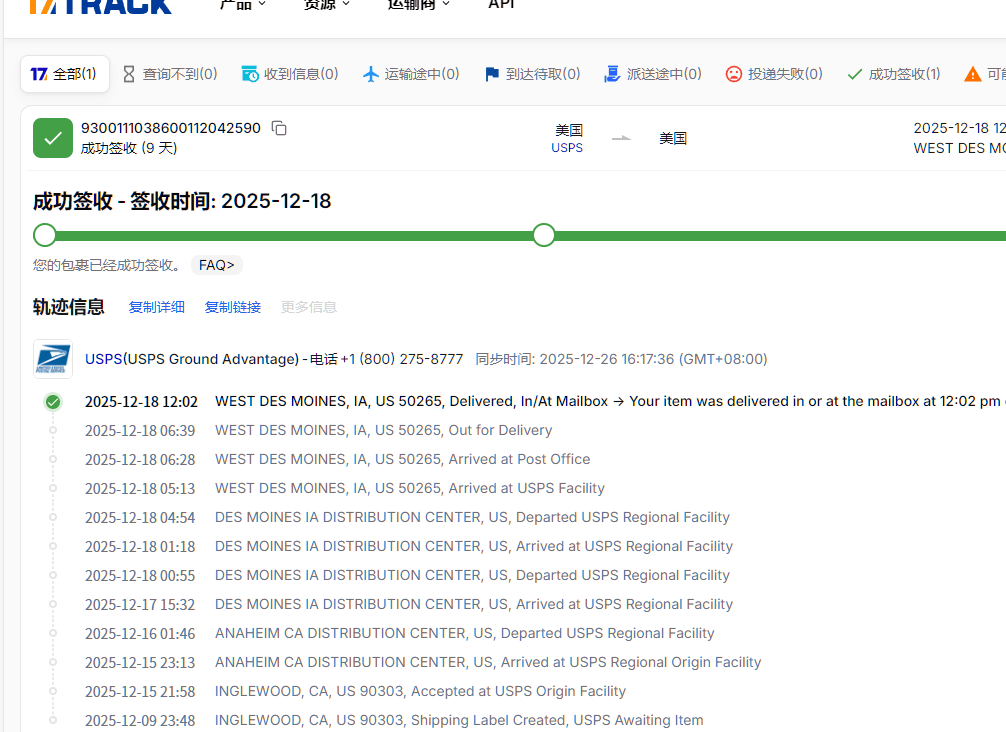
Task: Click the sync time 2025-12-26 16:17:36 text
Action: 621,359
